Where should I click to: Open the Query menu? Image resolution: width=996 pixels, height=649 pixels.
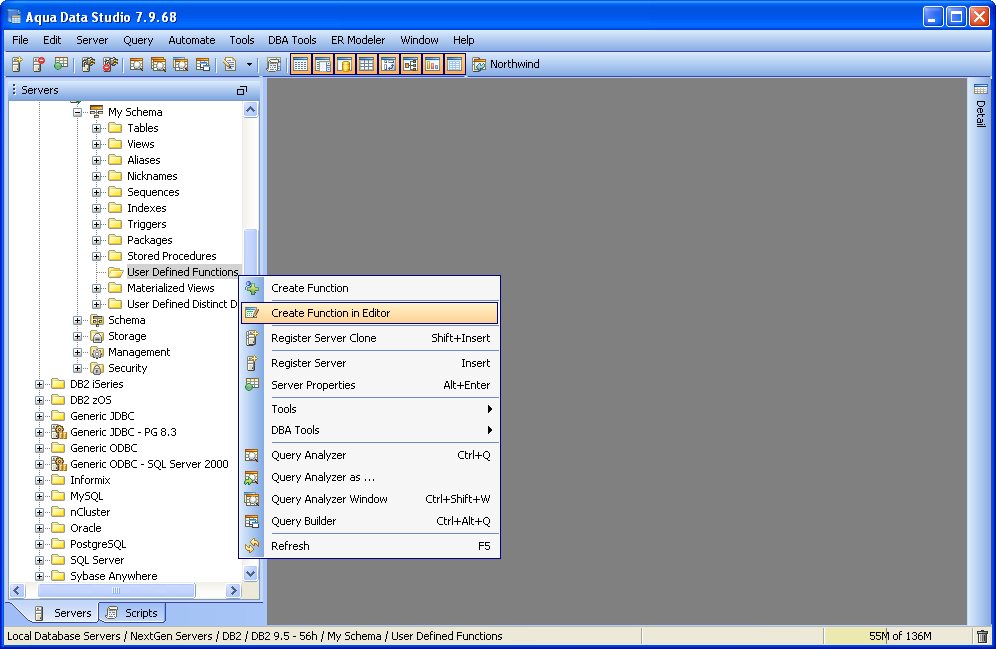pyautogui.click(x=138, y=40)
